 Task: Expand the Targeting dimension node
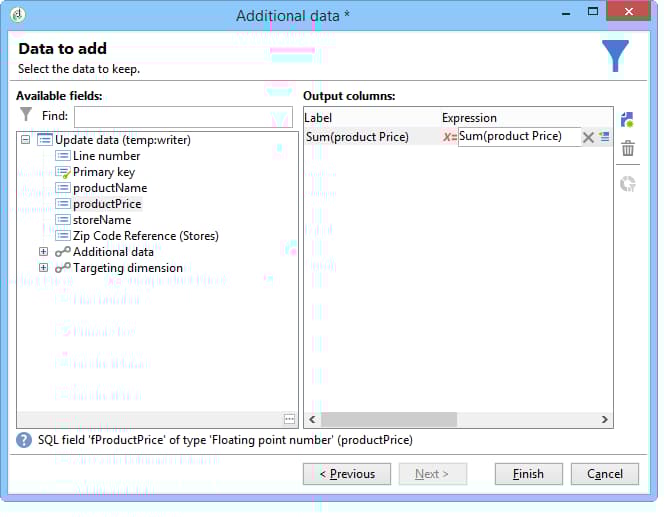[x=43, y=268]
